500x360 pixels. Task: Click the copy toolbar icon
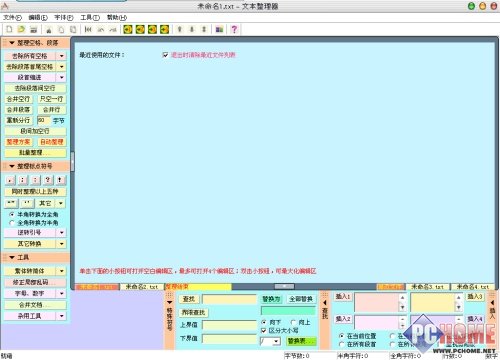[x=61, y=29]
